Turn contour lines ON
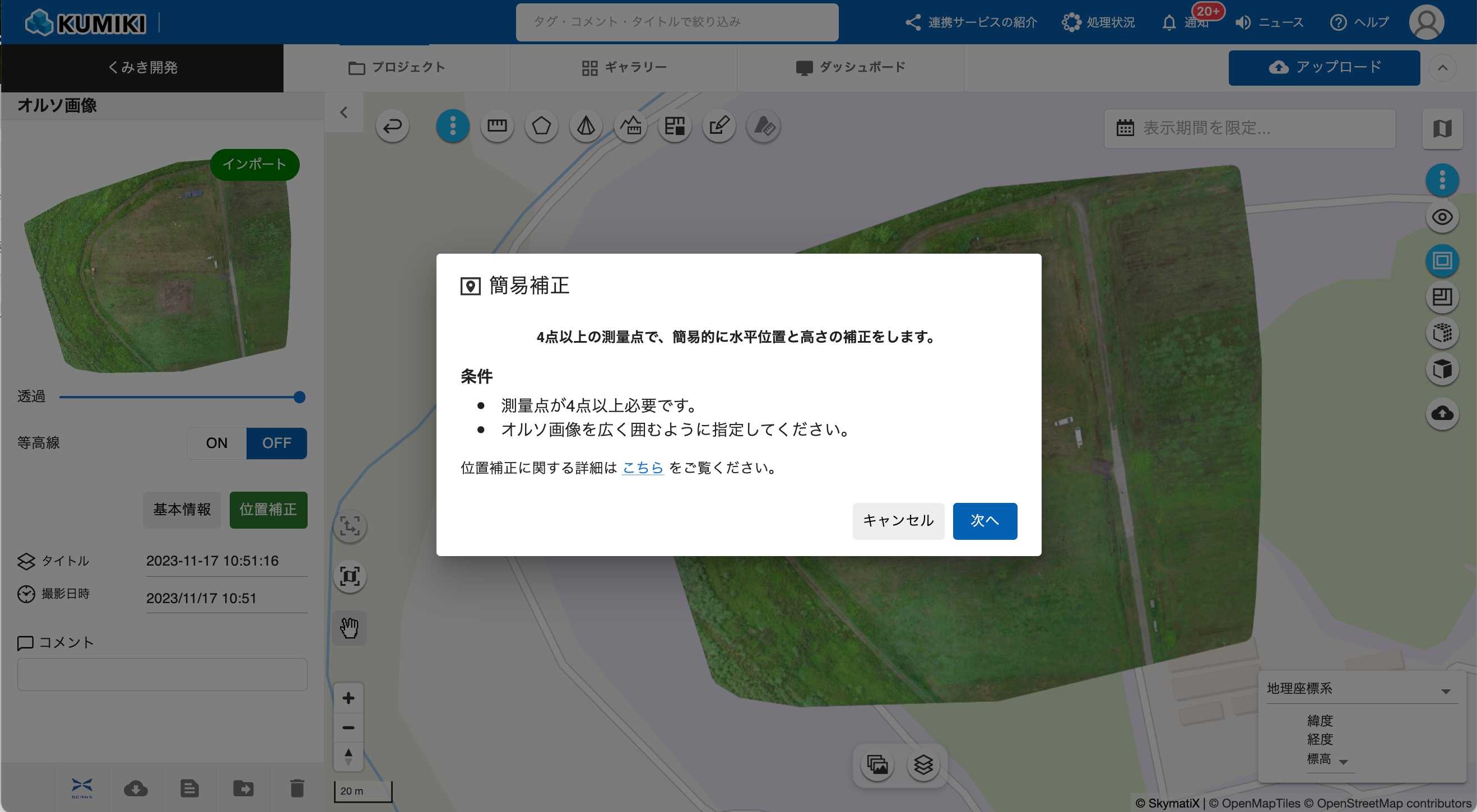1477x812 pixels. [217, 443]
